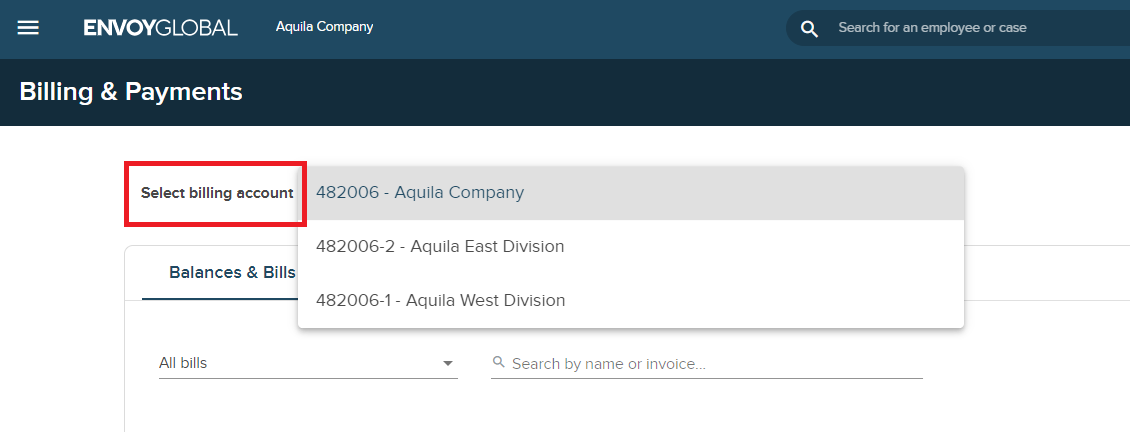Image resolution: width=1130 pixels, height=432 pixels.
Task: Expand the All bills dropdown arrow
Action: 447,363
